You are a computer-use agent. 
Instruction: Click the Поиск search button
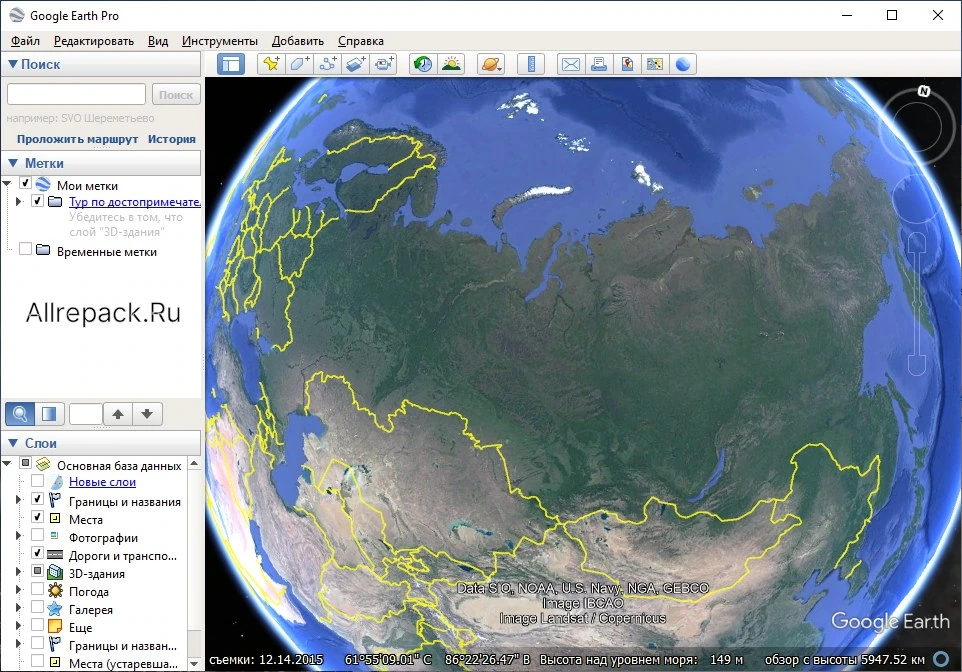click(176, 95)
